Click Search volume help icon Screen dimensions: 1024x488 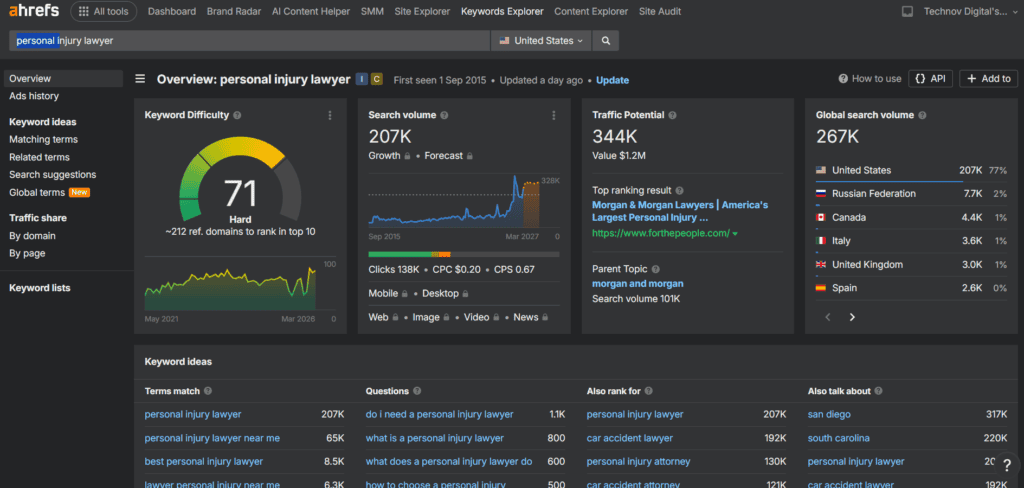(x=444, y=115)
